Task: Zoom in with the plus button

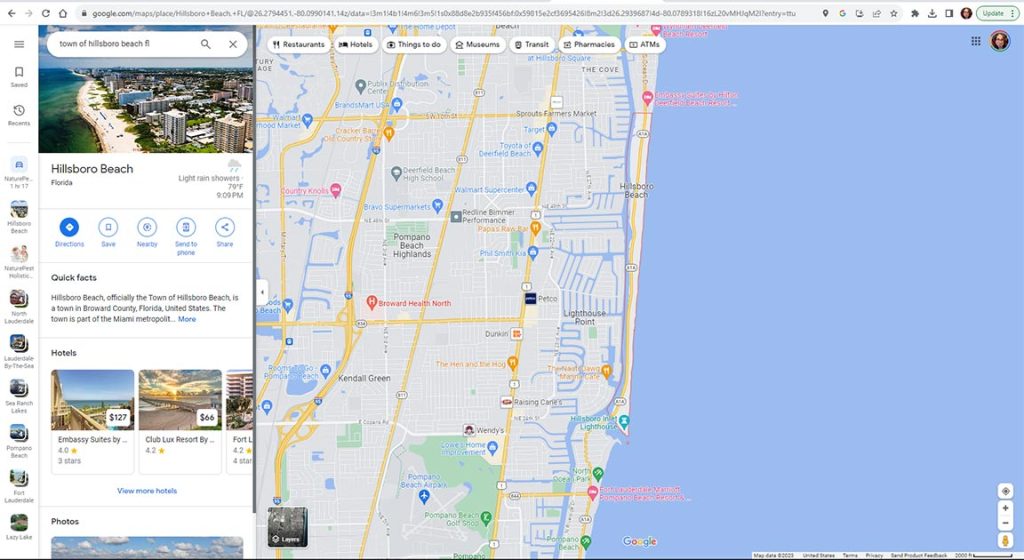Action: coord(1005,508)
